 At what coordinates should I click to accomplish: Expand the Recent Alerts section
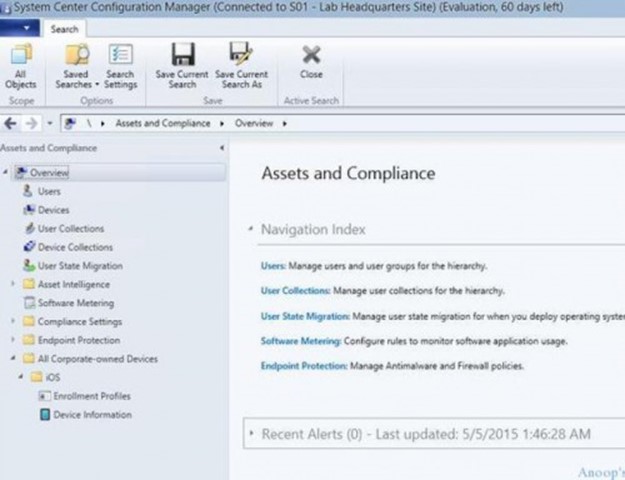pyautogui.click(x=252, y=433)
